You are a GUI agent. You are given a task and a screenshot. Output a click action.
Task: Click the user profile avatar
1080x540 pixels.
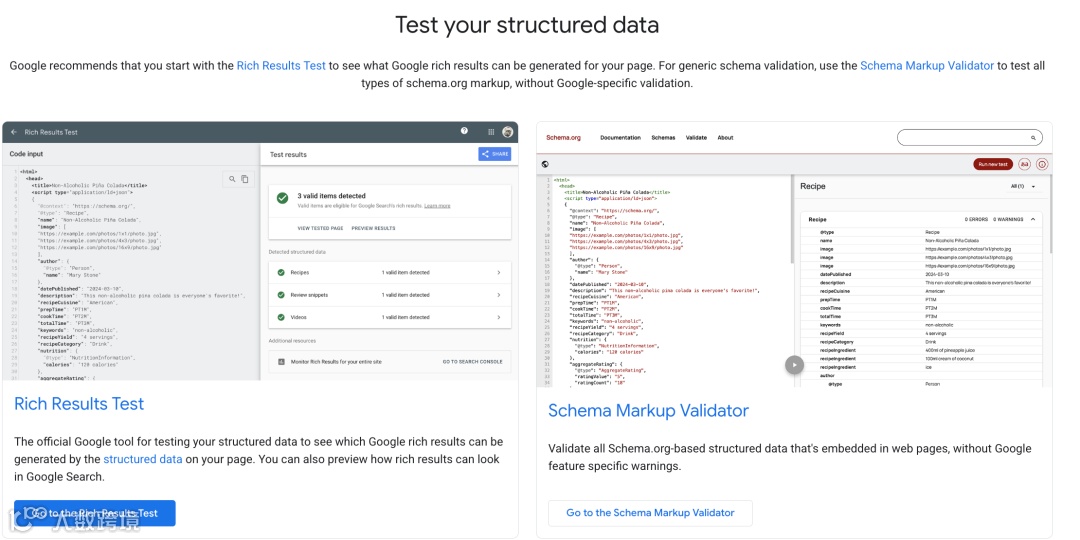[x=508, y=132]
